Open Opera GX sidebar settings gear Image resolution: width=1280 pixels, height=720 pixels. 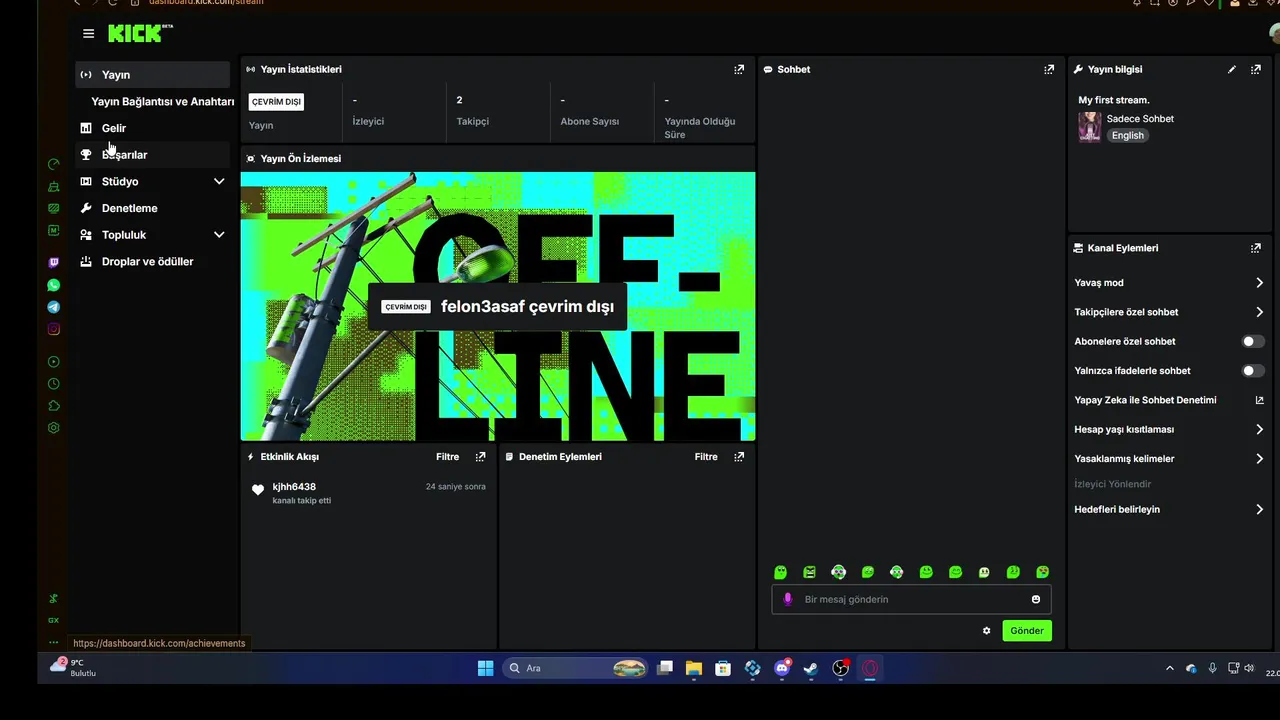click(x=54, y=428)
